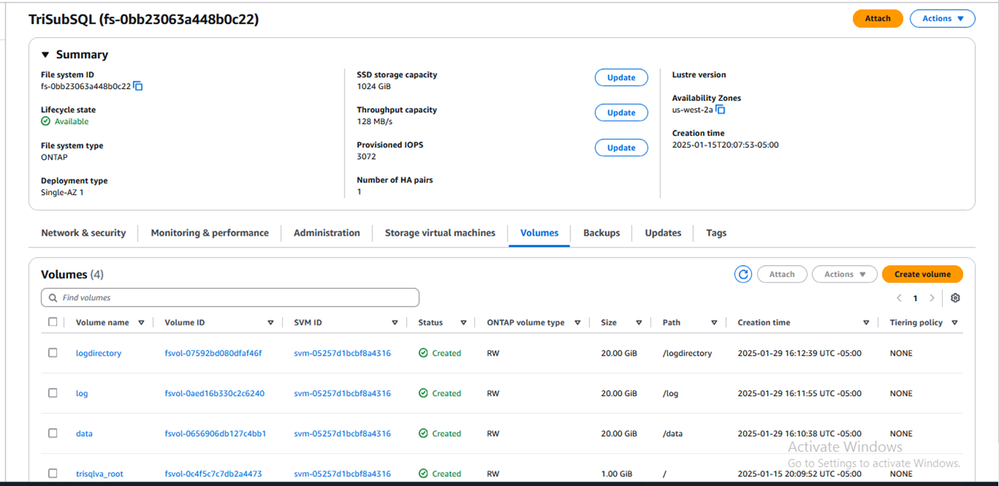999x486 pixels.
Task: Open the top Actions dropdown
Action: point(942,18)
